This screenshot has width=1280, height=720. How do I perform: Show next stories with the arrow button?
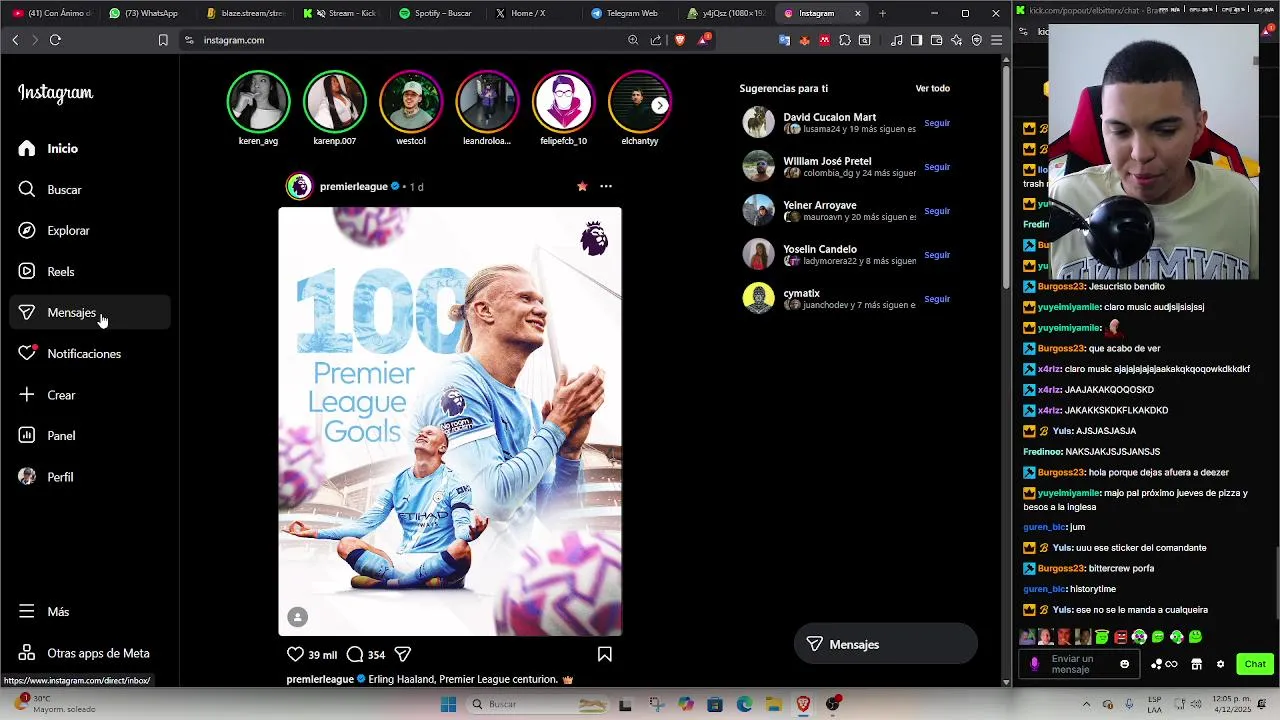[x=659, y=105]
